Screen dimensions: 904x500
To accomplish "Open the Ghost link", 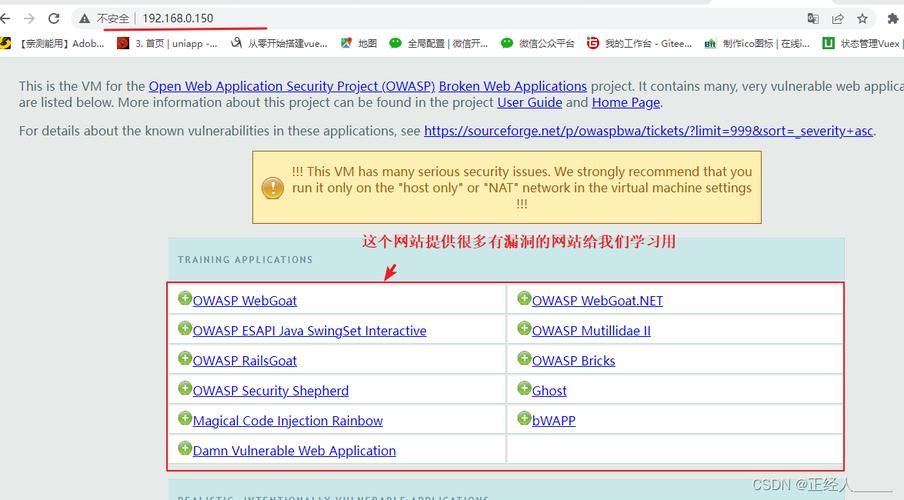I will 549,391.
